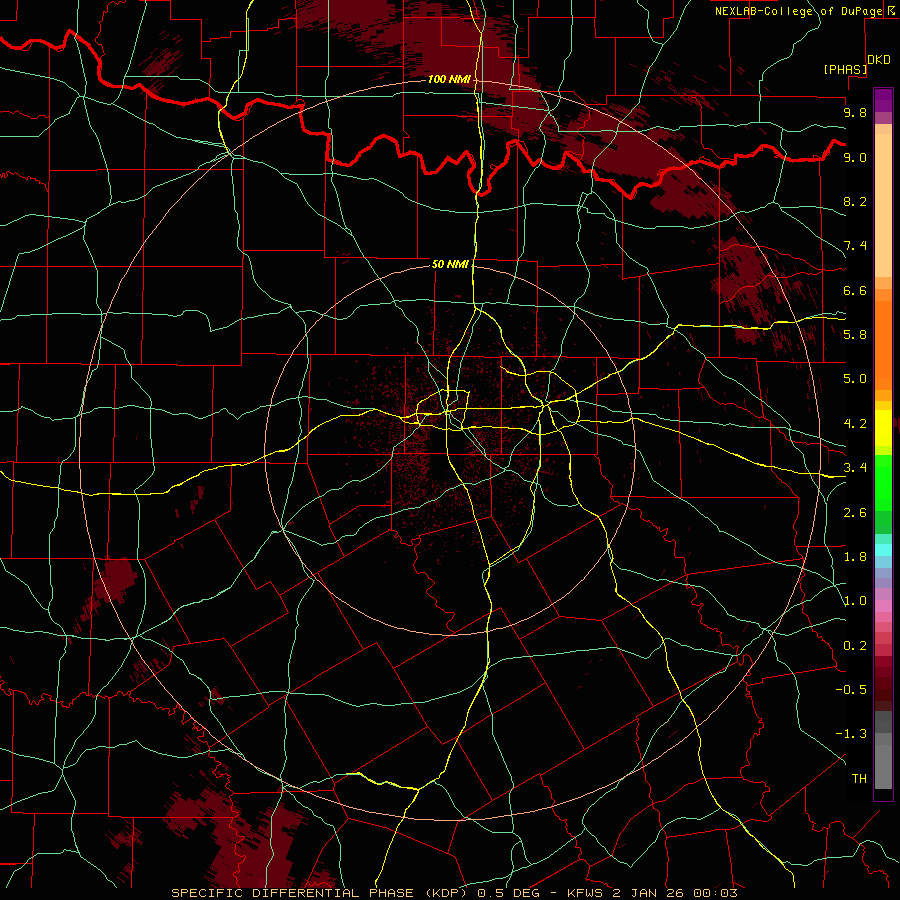Click the -0.5 scale value
This screenshot has width=900, height=900.
[x=851, y=690]
